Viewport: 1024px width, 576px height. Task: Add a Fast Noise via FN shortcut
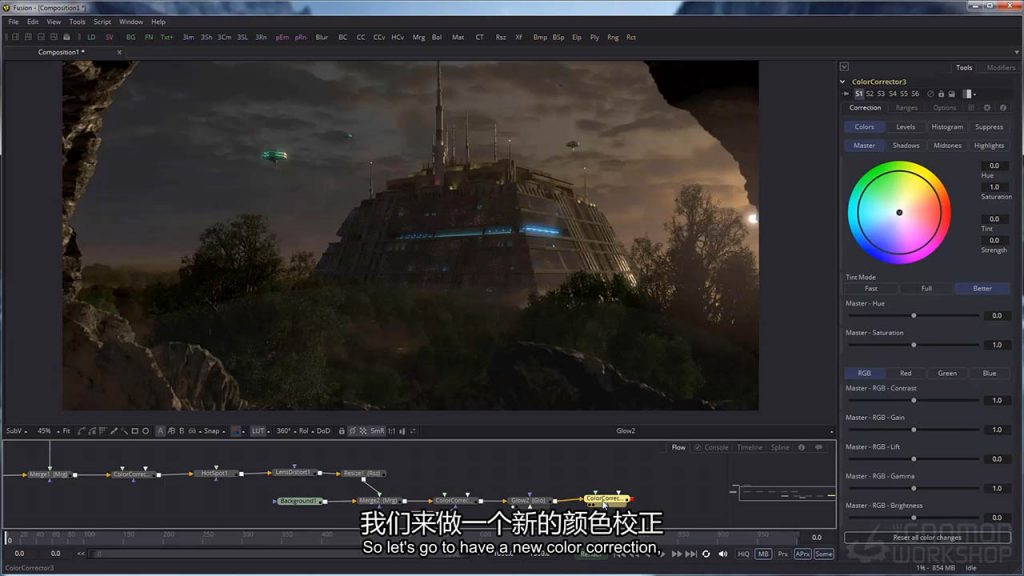pos(149,37)
